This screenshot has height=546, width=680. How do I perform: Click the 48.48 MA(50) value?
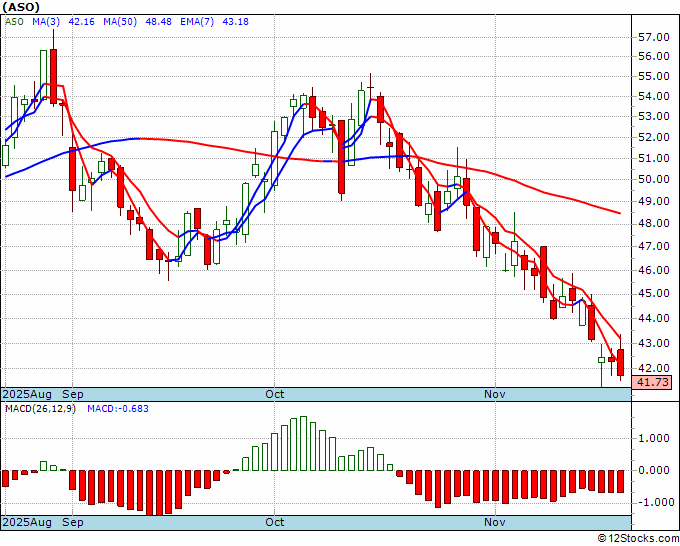click(x=158, y=21)
